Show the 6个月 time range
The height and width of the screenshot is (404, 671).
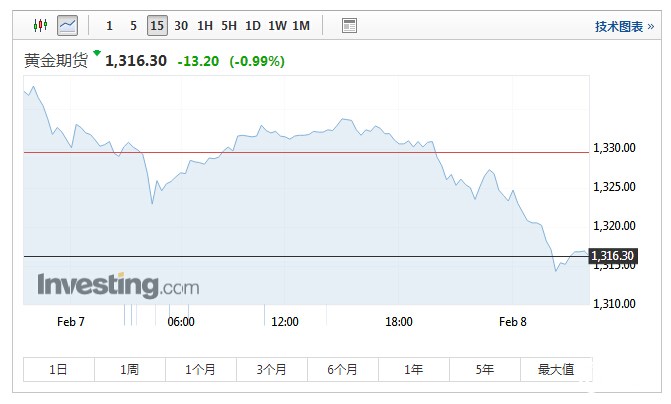pyautogui.click(x=343, y=369)
